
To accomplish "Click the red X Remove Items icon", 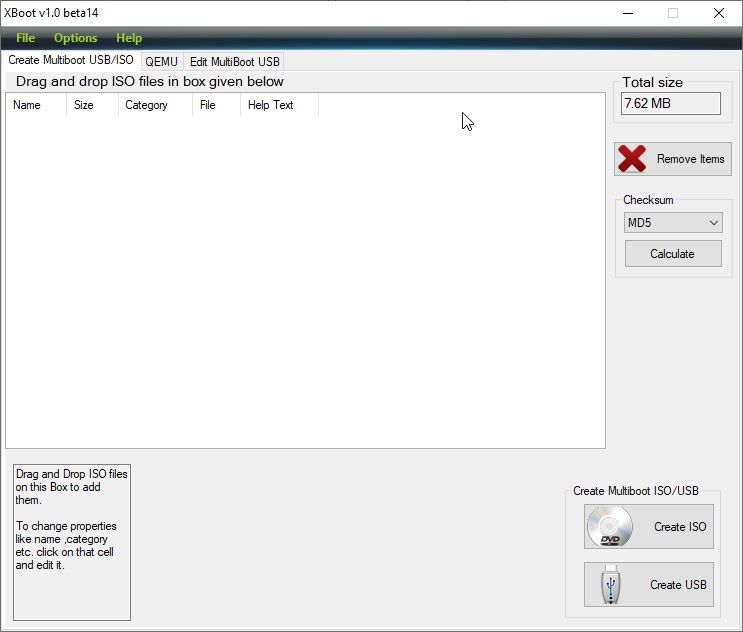I will pyautogui.click(x=632, y=159).
